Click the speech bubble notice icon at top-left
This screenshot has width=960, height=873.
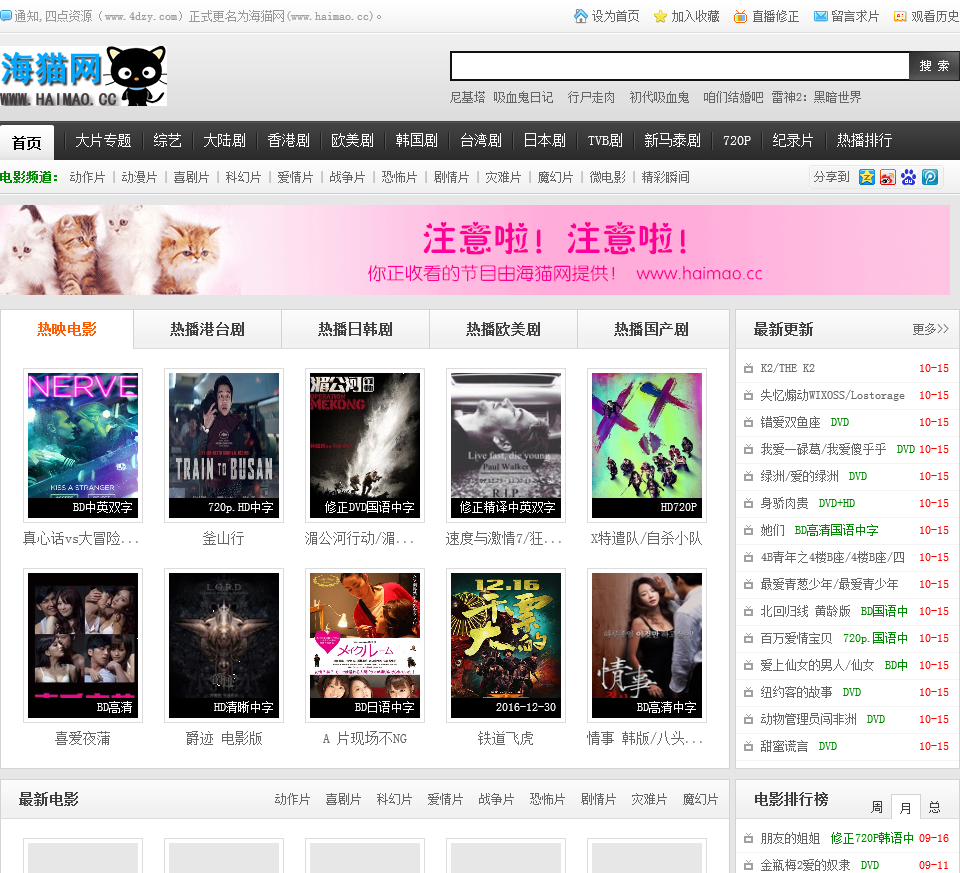coord(6,16)
